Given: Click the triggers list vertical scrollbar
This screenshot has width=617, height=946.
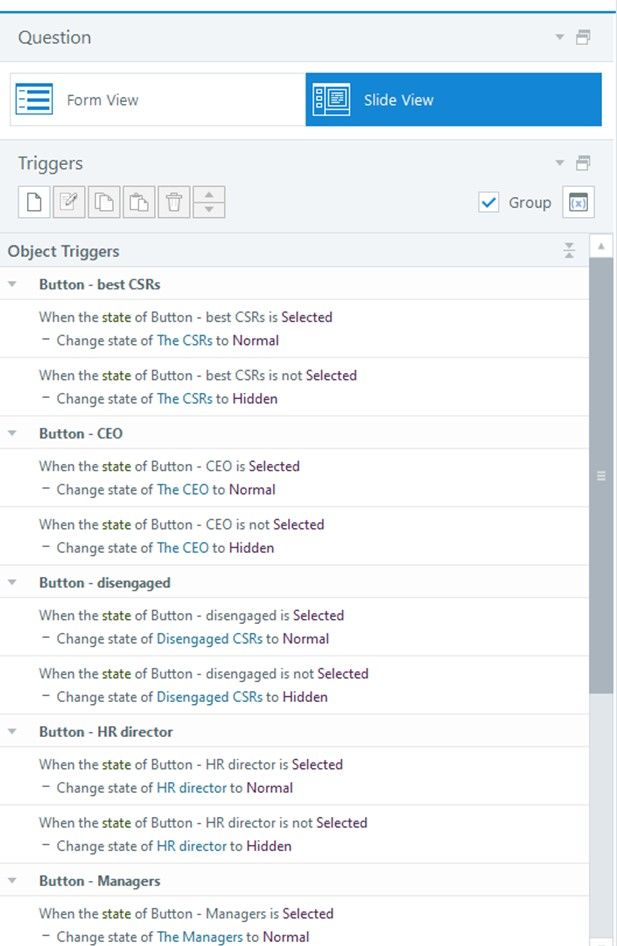Looking at the screenshot, I should pyautogui.click(x=601, y=476).
